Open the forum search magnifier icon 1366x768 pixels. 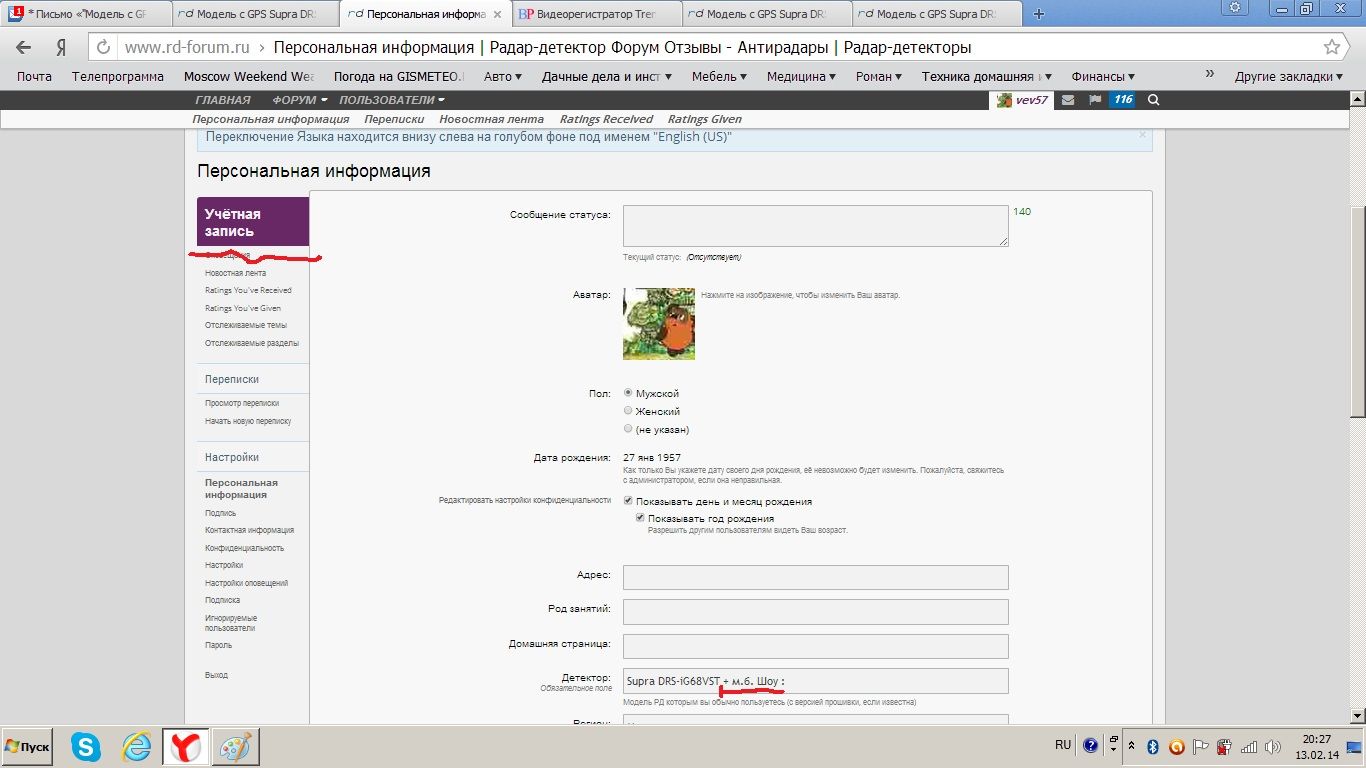(x=1154, y=100)
